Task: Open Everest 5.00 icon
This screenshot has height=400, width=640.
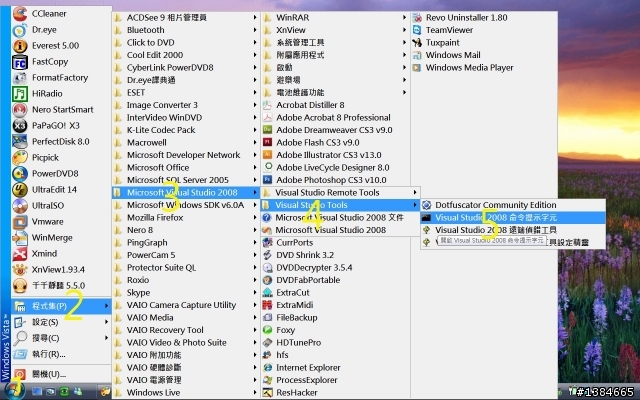Action: pyautogui.click(x=61, y=45)
